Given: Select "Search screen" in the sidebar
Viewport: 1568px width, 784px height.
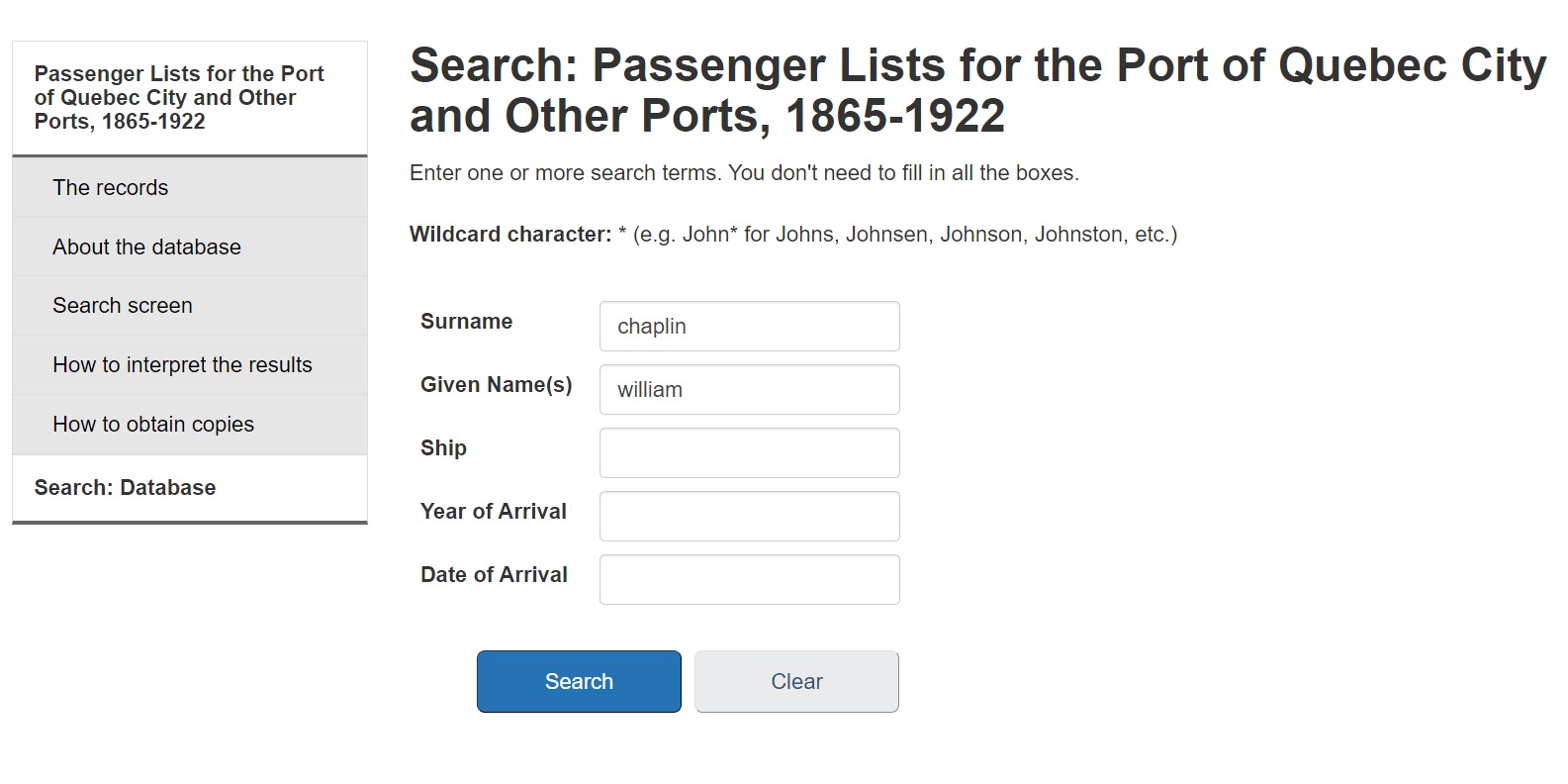Looking at the screenshot, I should [x=123, y=306].
